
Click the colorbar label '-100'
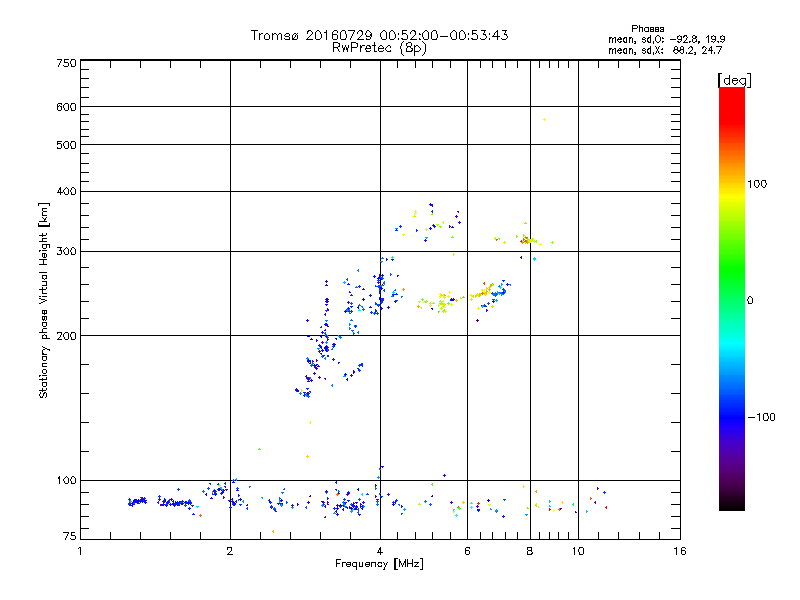761,417
